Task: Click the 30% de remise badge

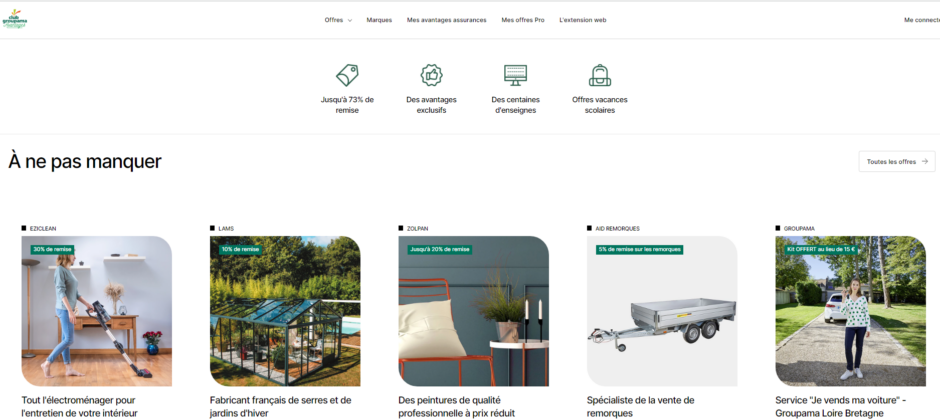Action: [52, 249]
